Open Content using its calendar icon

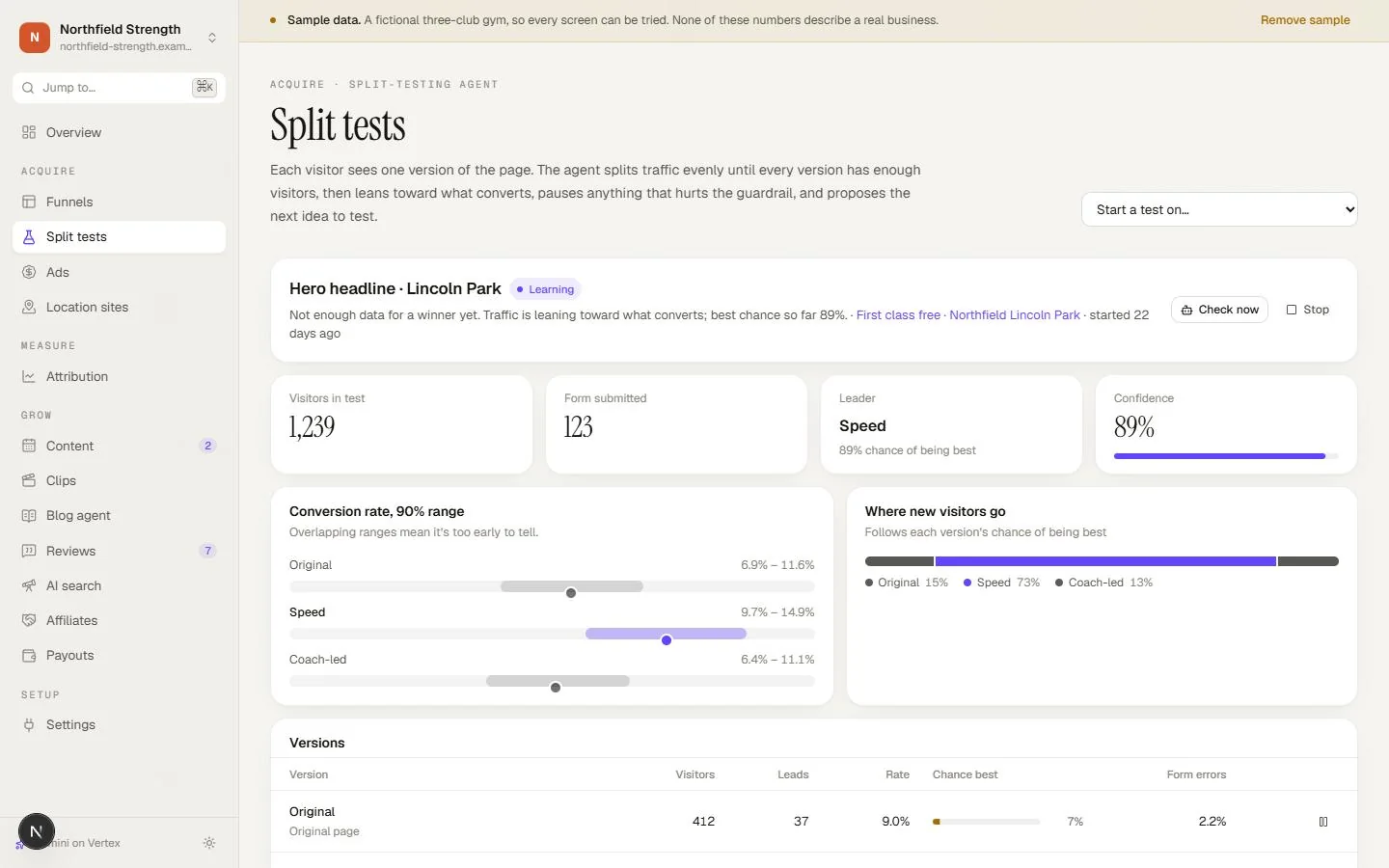[x=29, y=446]
